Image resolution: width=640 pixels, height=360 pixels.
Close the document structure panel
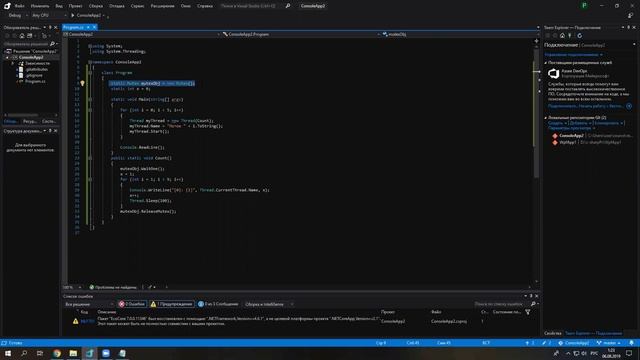pyautogui.click(x=56, y=131)
